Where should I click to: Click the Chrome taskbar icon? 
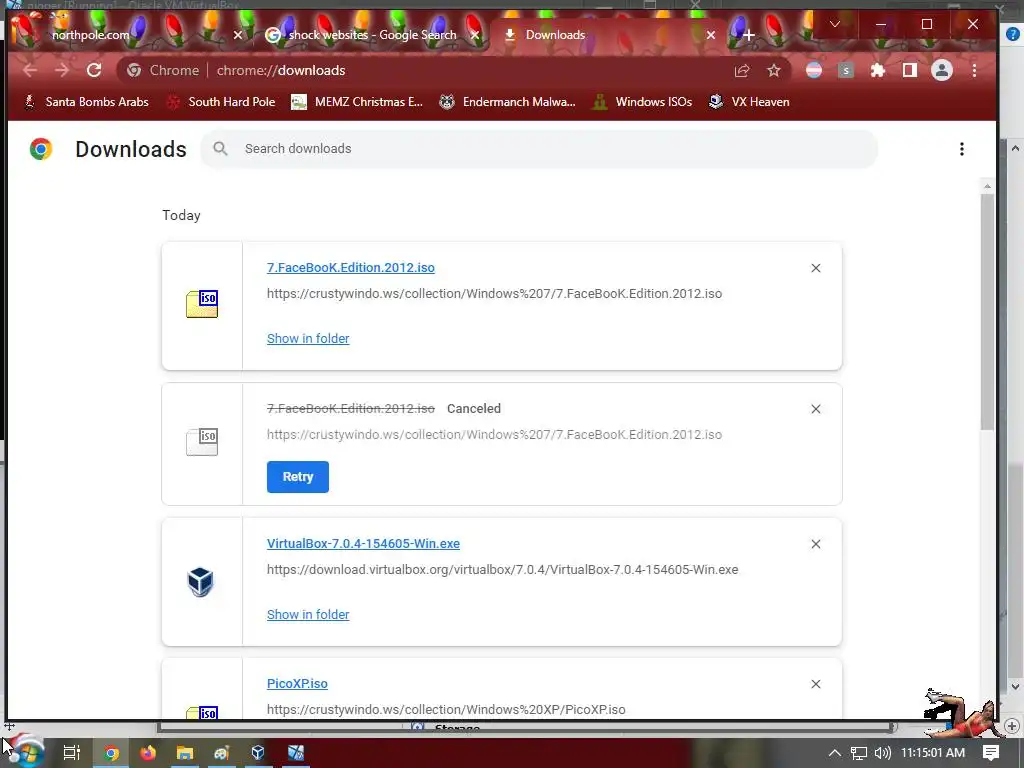[x=112, y=753]
